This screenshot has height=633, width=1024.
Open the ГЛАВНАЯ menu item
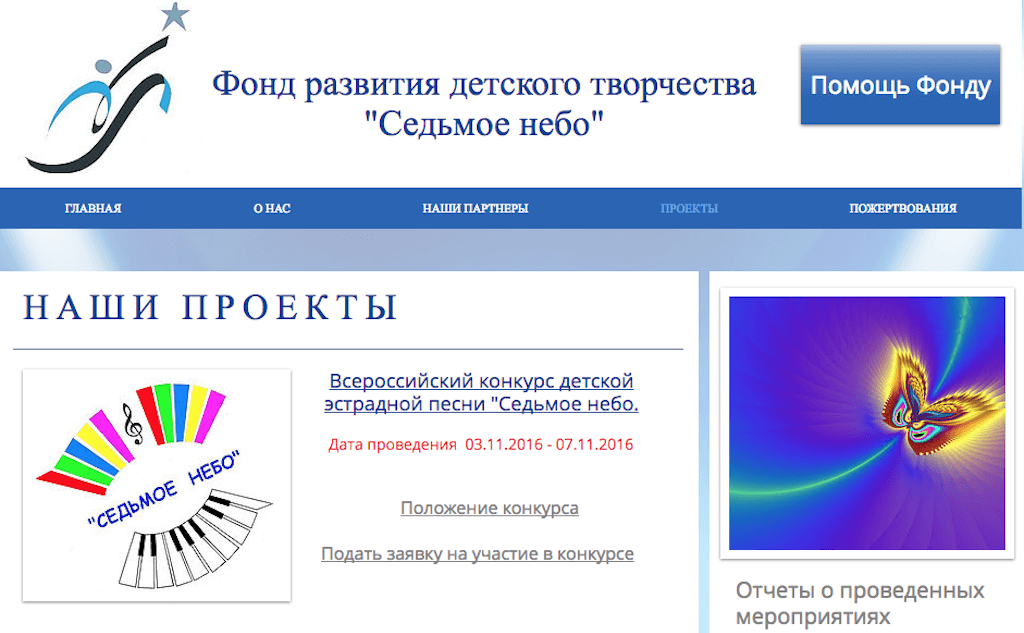[92, 208]
